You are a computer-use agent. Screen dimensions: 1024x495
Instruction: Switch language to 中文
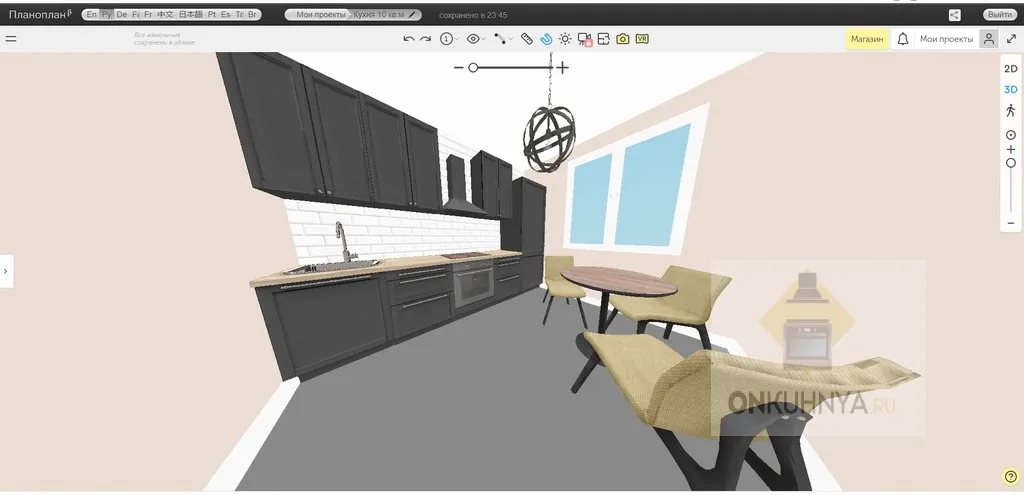point(165,14)
